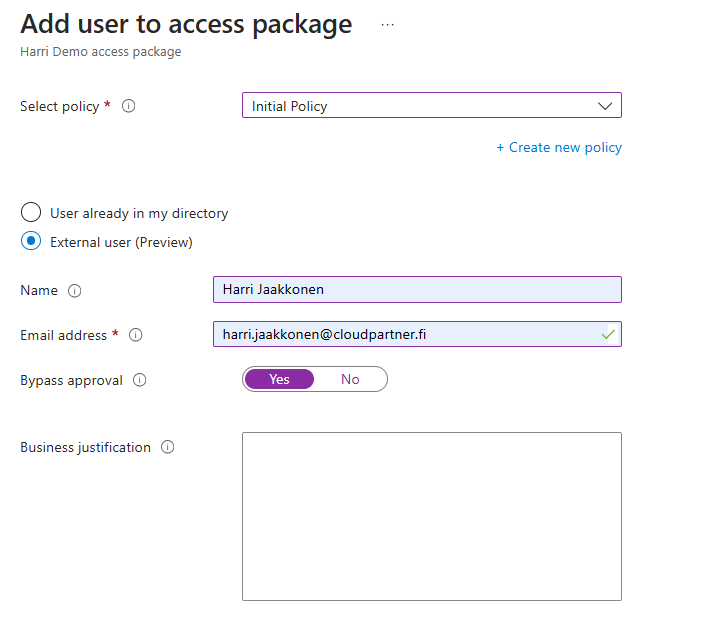Click info icon next to Bypass approval

click(x=140, y=380)
